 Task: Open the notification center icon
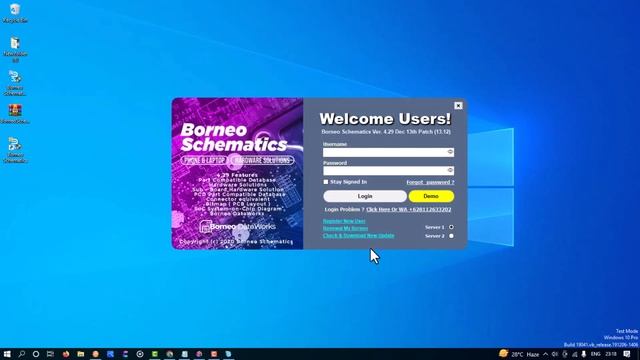click(x=627, y=354)
